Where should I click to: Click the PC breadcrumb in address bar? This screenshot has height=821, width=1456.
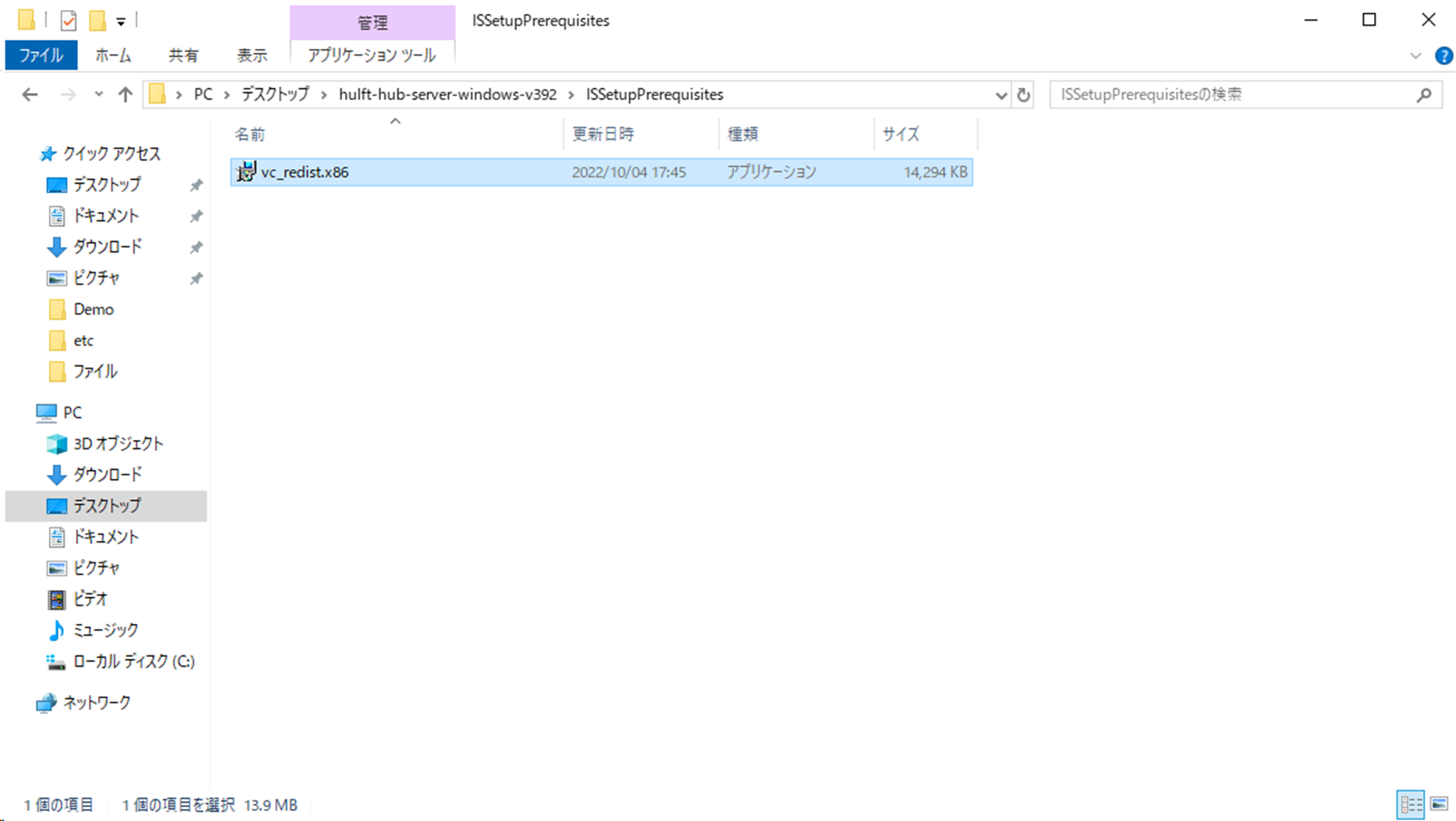(203, 94)
